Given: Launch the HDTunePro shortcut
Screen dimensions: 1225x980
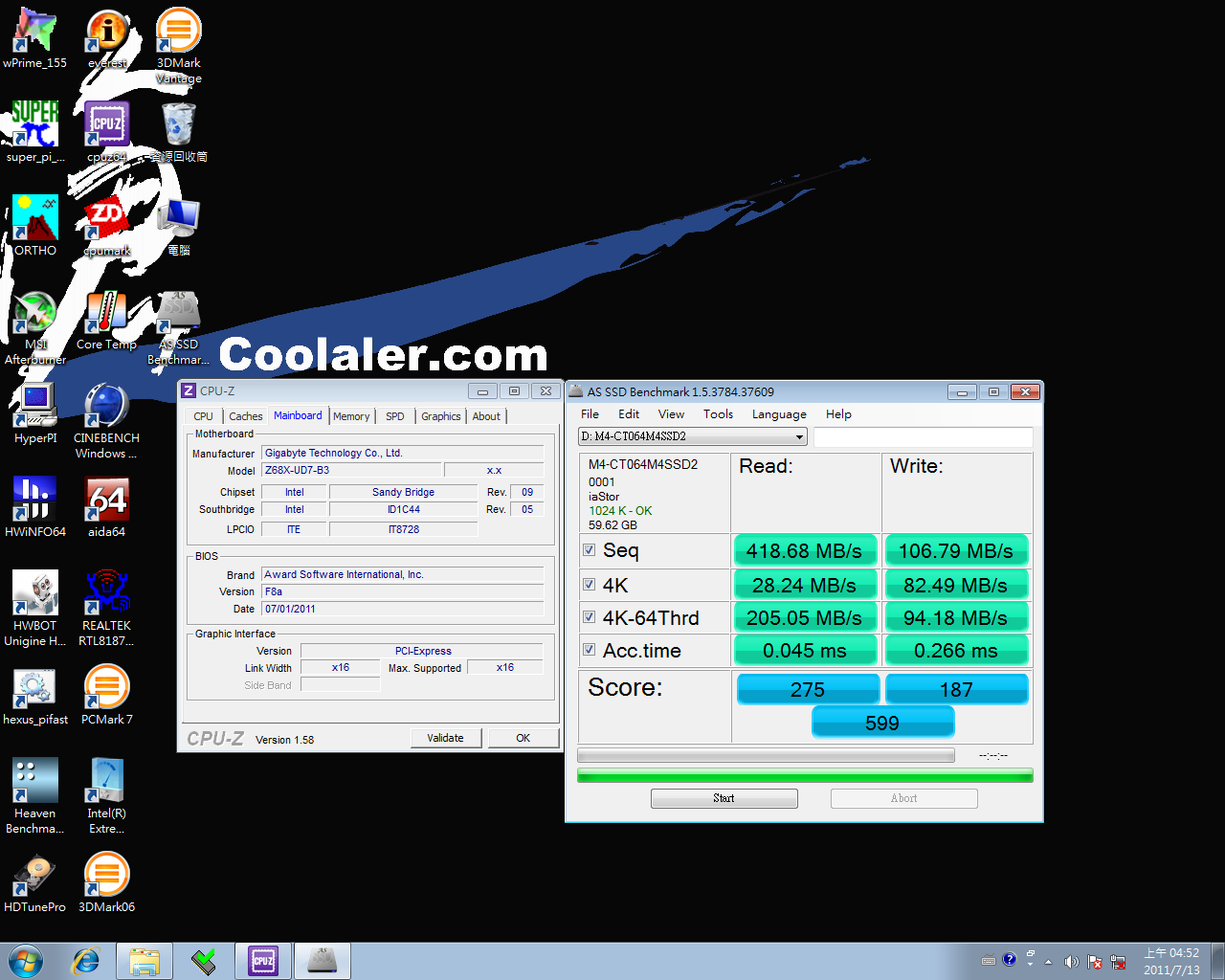Looking at the screenshot, I should [35, 882].
